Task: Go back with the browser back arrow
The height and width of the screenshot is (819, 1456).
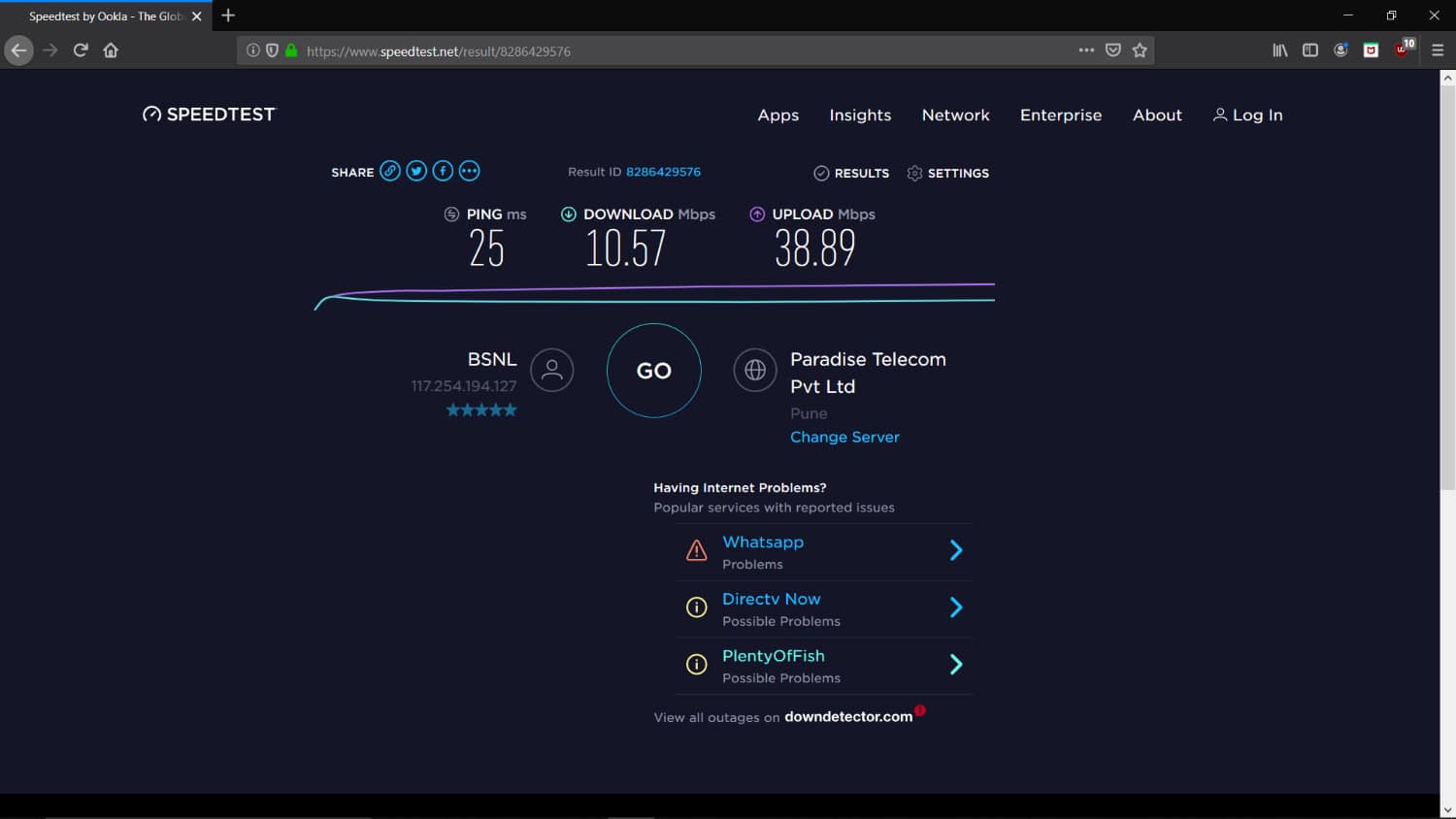Action: tap(19, 50)
